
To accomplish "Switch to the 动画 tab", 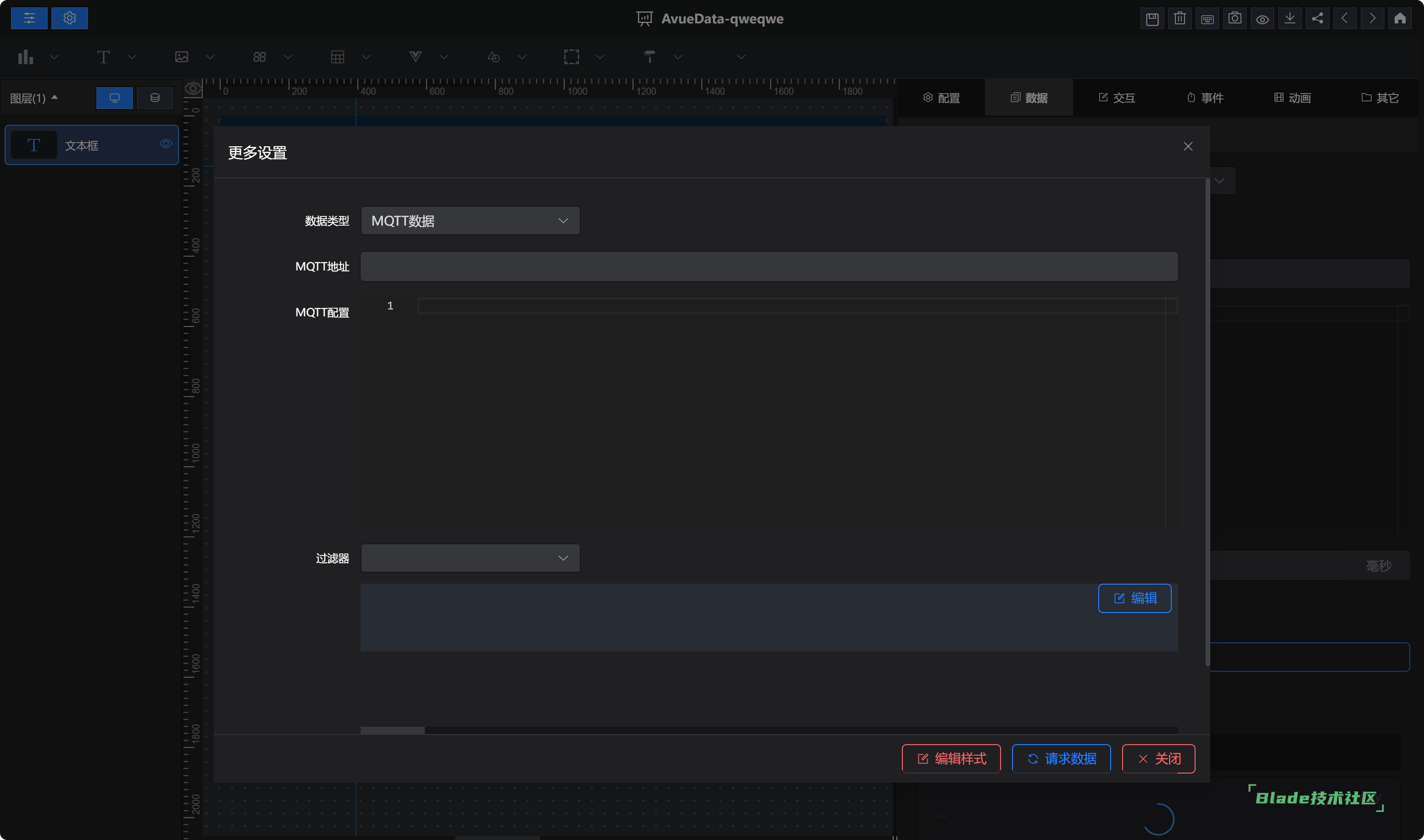I will [1292, 98].
